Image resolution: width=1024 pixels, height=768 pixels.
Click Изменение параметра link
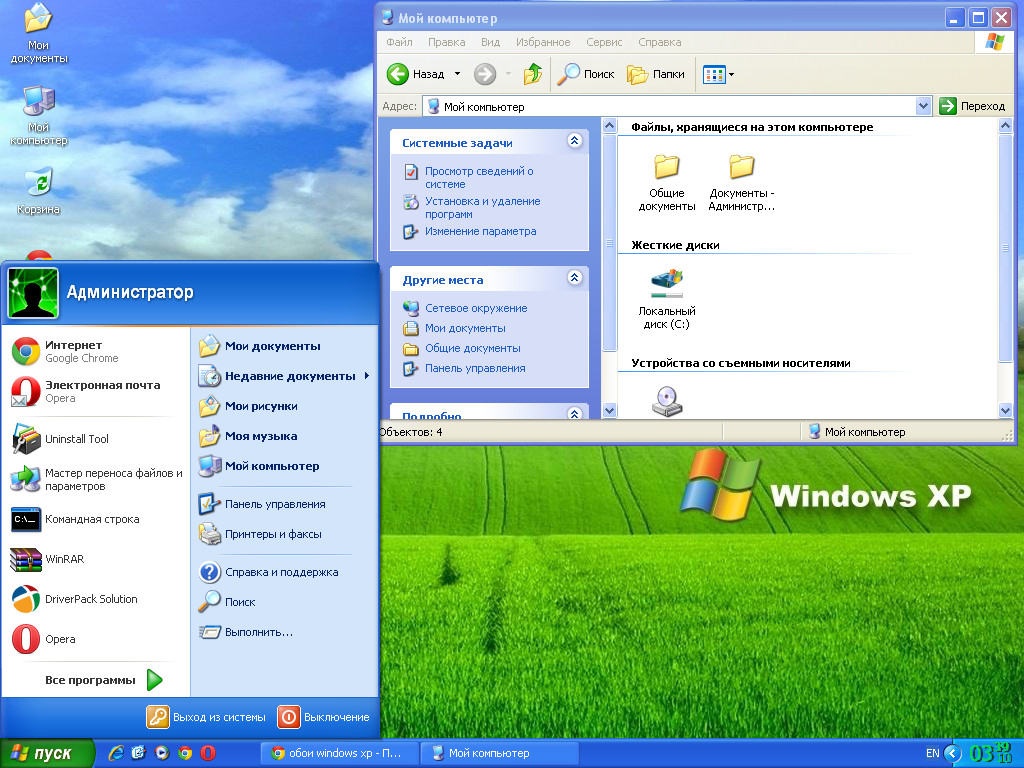481,231
